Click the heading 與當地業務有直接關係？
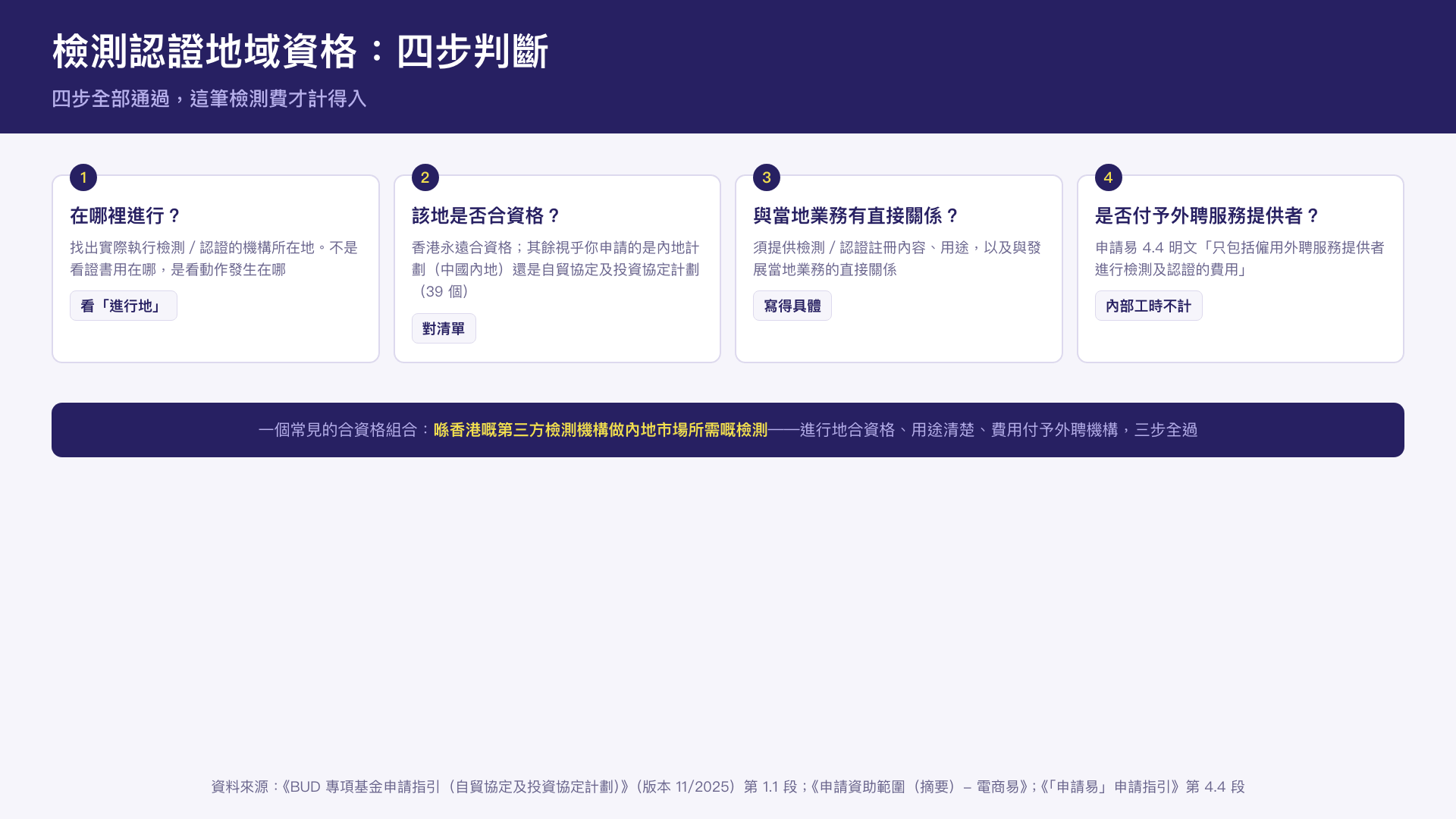The width and height of the screenshot is (1456, 819). pyautogui.click(x=856, y=216)
